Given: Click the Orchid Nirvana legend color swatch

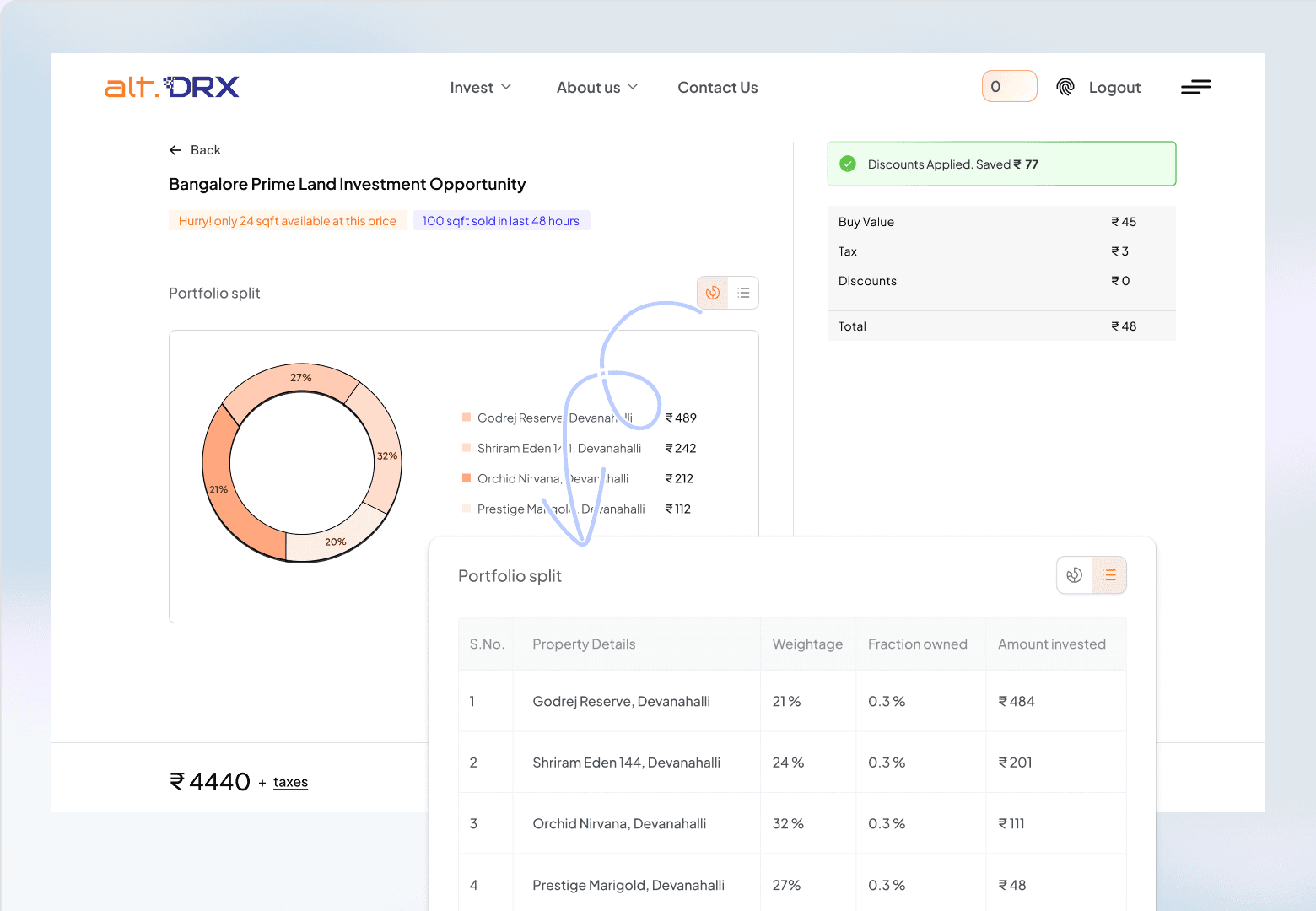Looking at the screenshot, I should tap(467, 478).
